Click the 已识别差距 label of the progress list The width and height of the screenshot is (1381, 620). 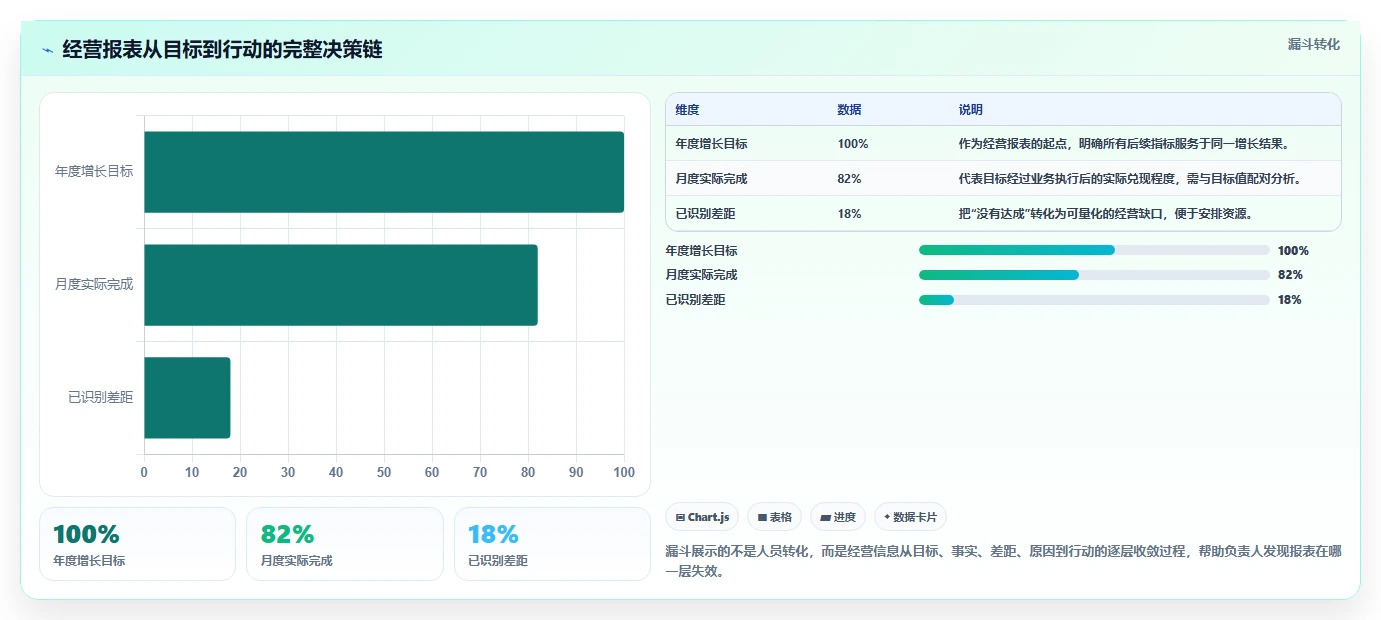point(695,300)
